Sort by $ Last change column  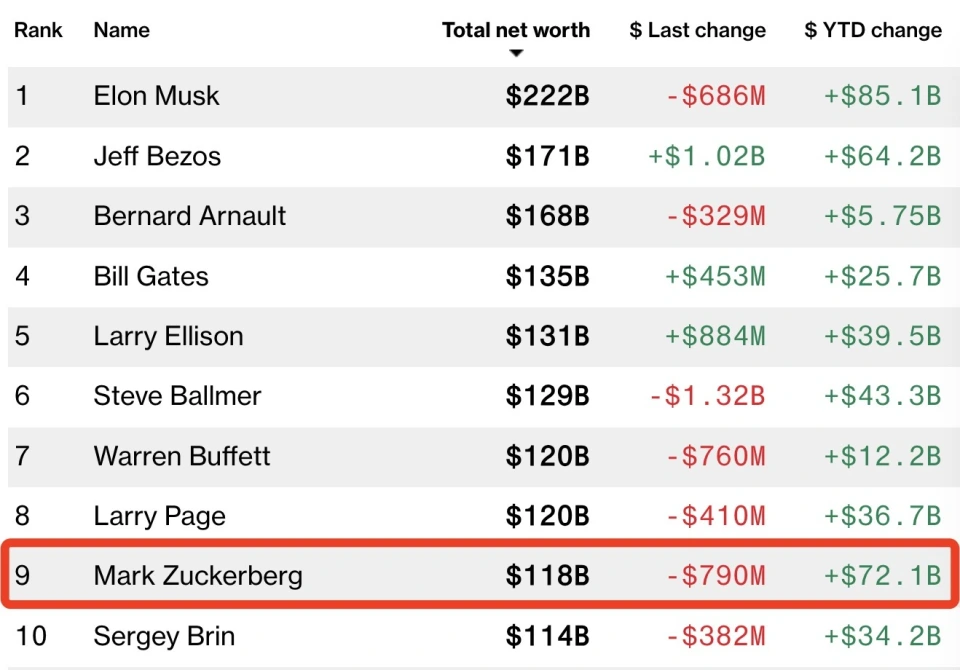tap(697, 30)
